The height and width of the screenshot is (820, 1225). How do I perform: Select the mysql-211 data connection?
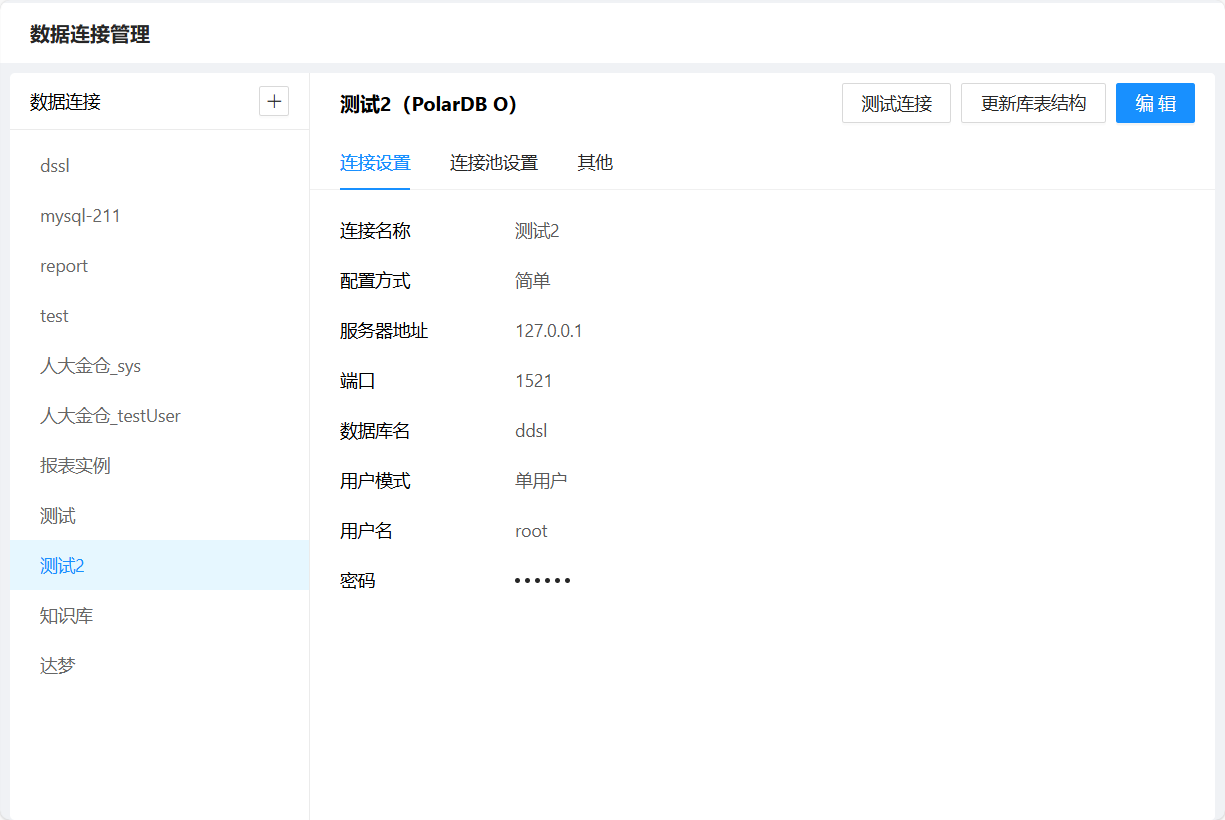pyautogui.click(x=80, y=216)
